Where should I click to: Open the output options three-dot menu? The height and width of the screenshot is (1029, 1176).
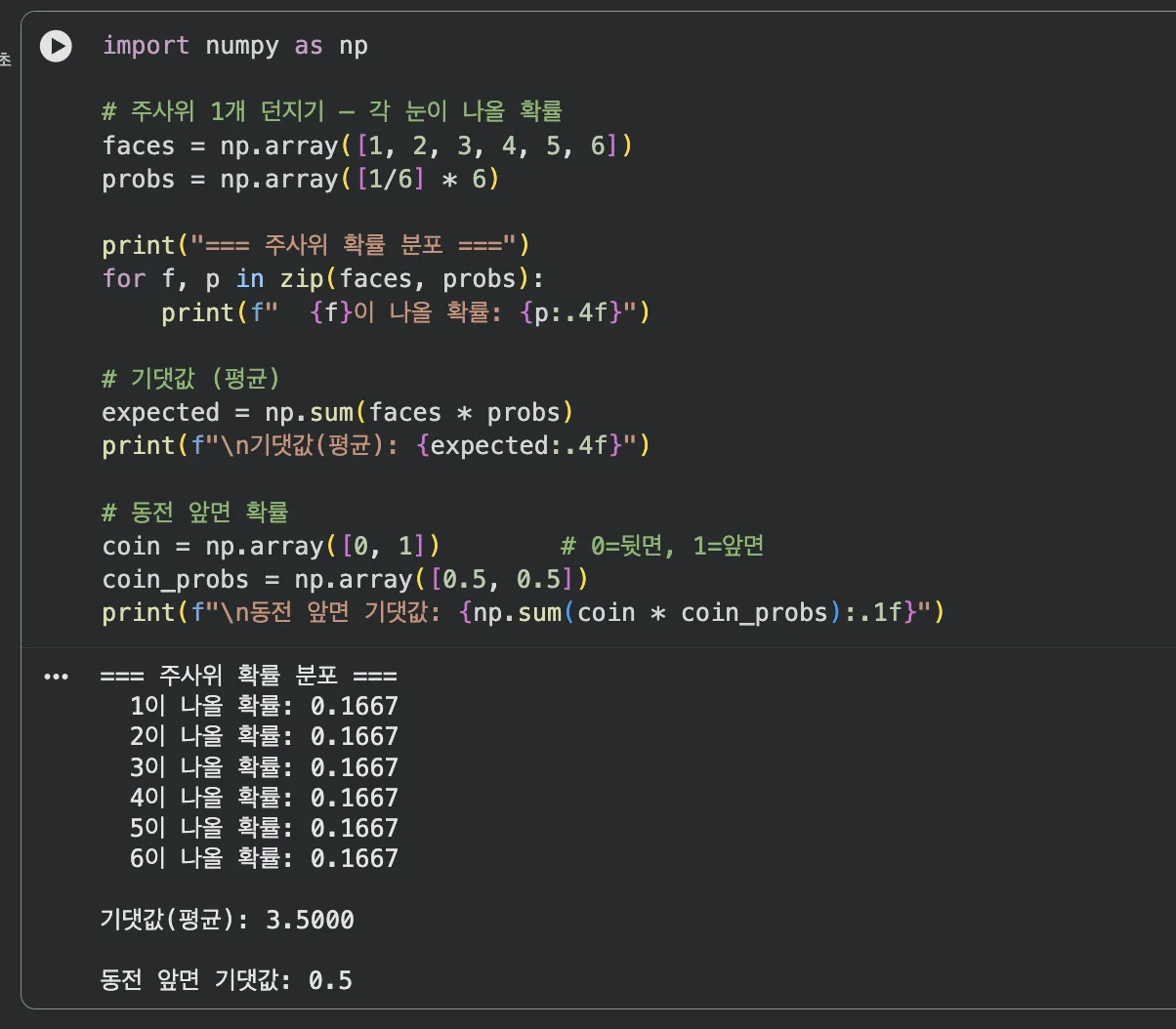tap(57, 677)
